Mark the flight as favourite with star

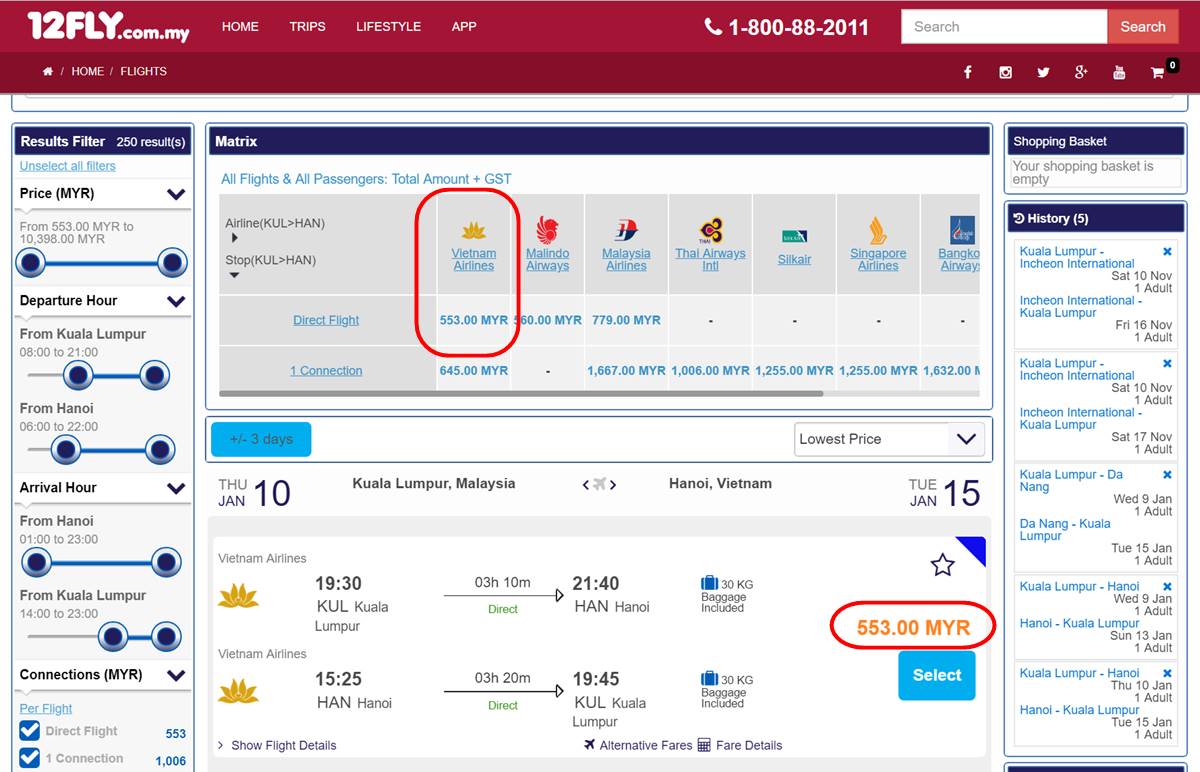point(942,565)
